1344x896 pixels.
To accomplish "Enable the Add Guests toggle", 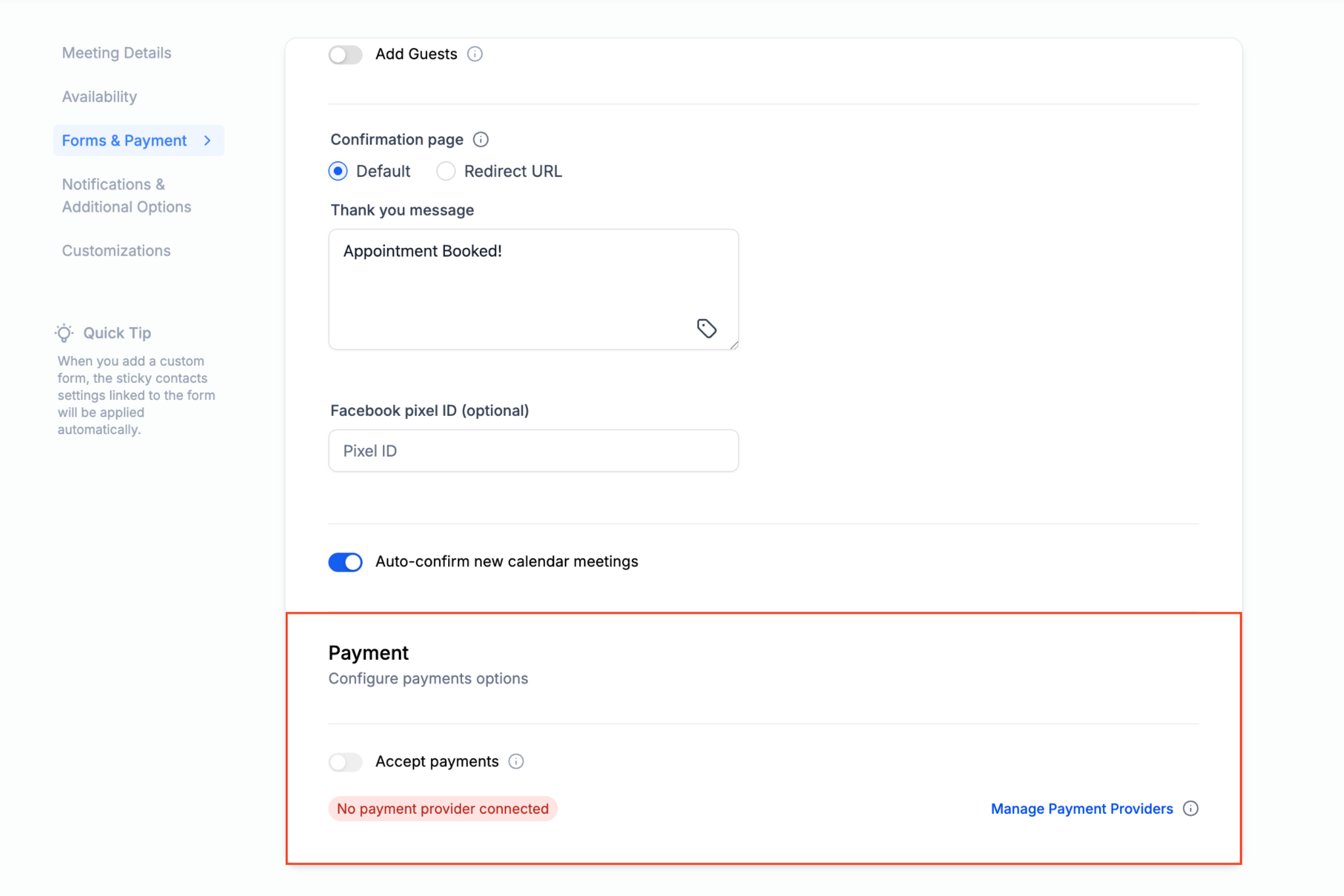I will [346, 55].
